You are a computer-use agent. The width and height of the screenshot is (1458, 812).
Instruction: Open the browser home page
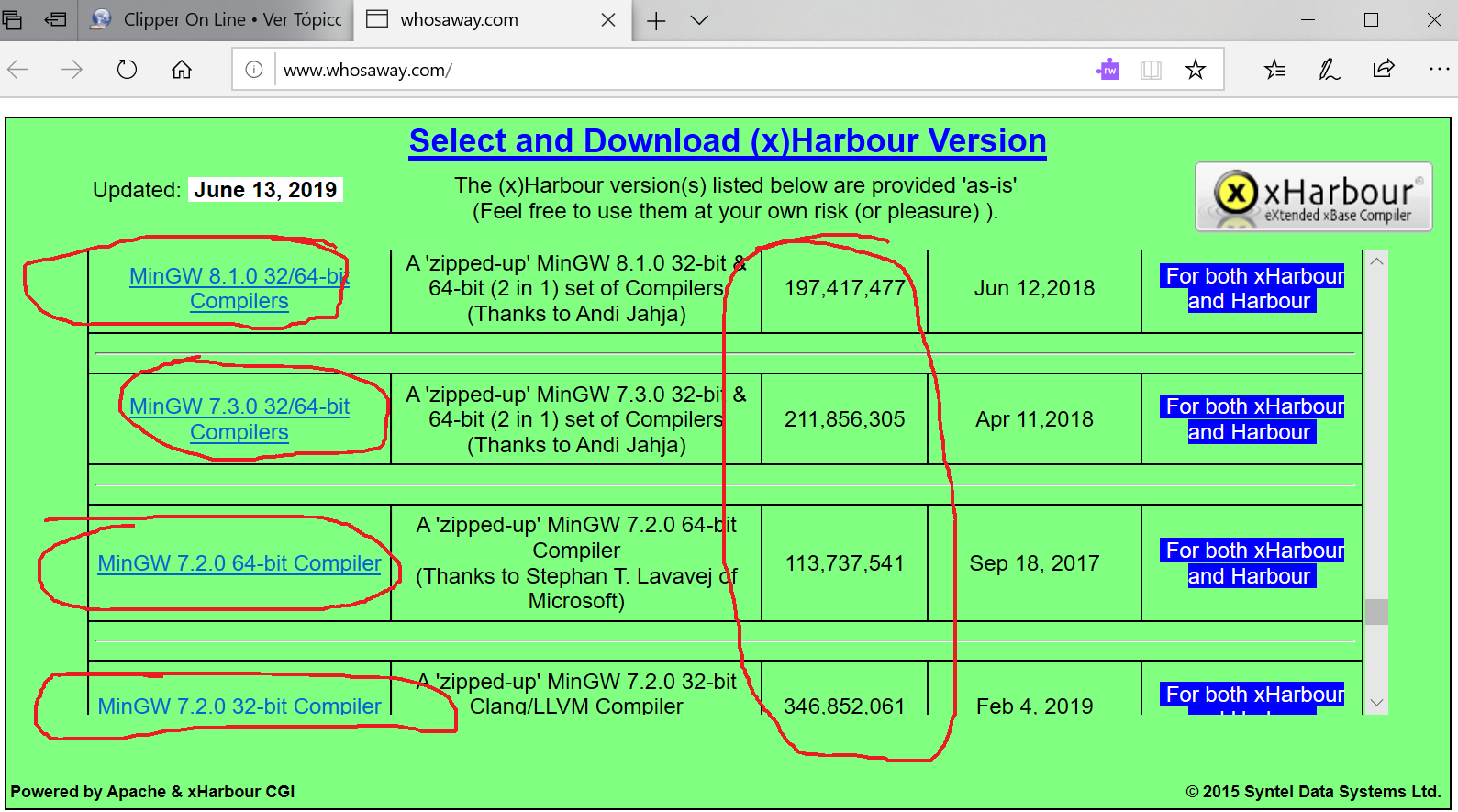click(x=182, y=70)
